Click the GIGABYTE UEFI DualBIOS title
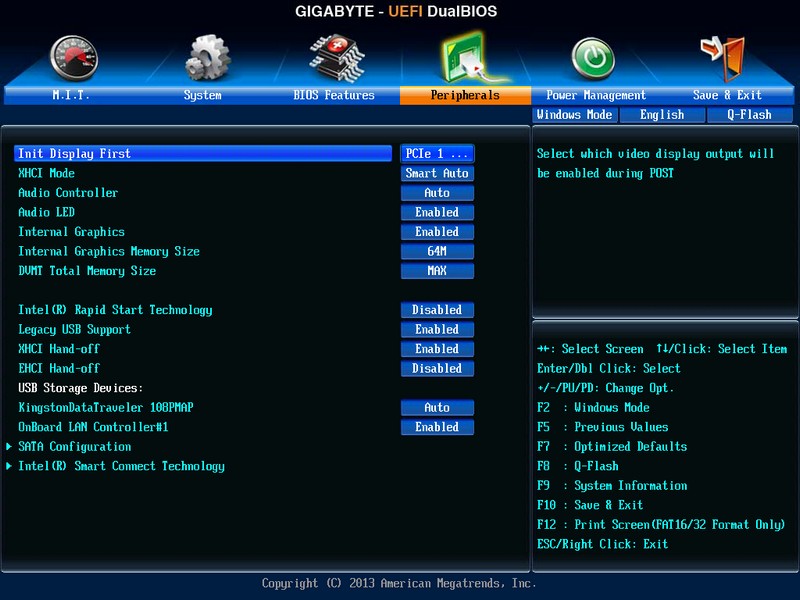This screenshot has height=600, width=800. (x=396, y=11)
